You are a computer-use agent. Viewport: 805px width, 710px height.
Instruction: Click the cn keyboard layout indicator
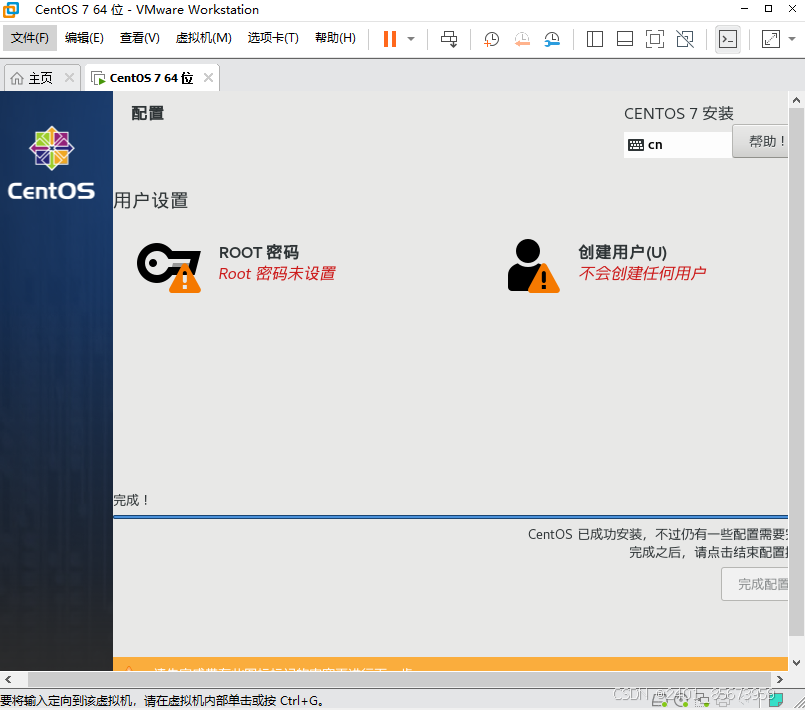677,145
